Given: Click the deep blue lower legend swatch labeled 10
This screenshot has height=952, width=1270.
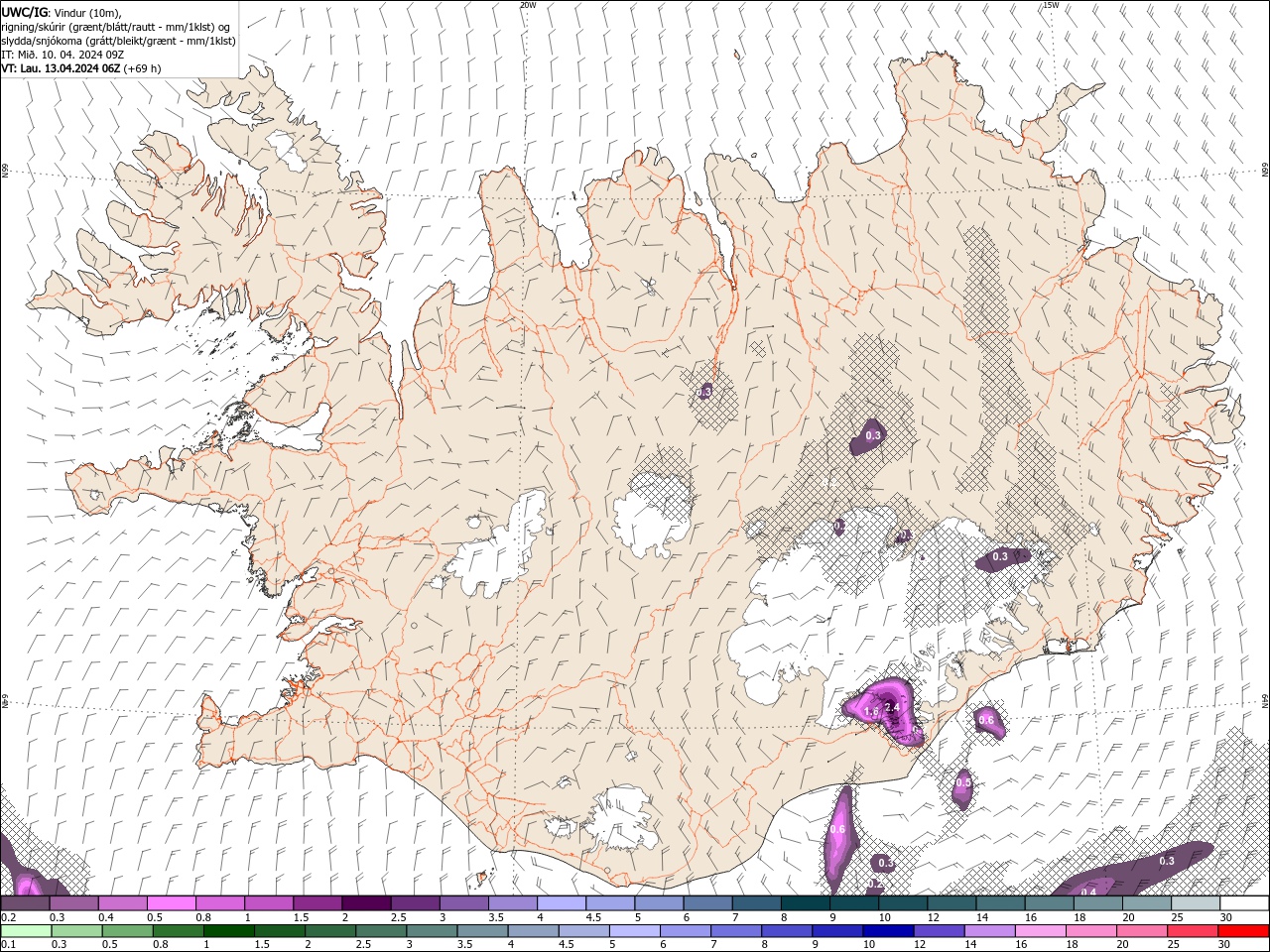Looking at the screenshot, I should click(888, 931).
